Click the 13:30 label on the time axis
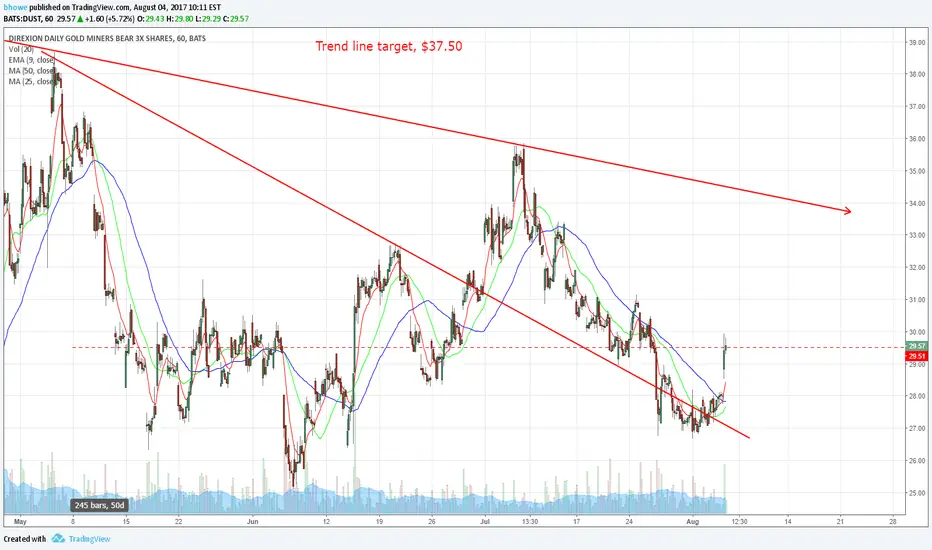Image resolution: width=932 pixels, height=550 pixels. 530,521
